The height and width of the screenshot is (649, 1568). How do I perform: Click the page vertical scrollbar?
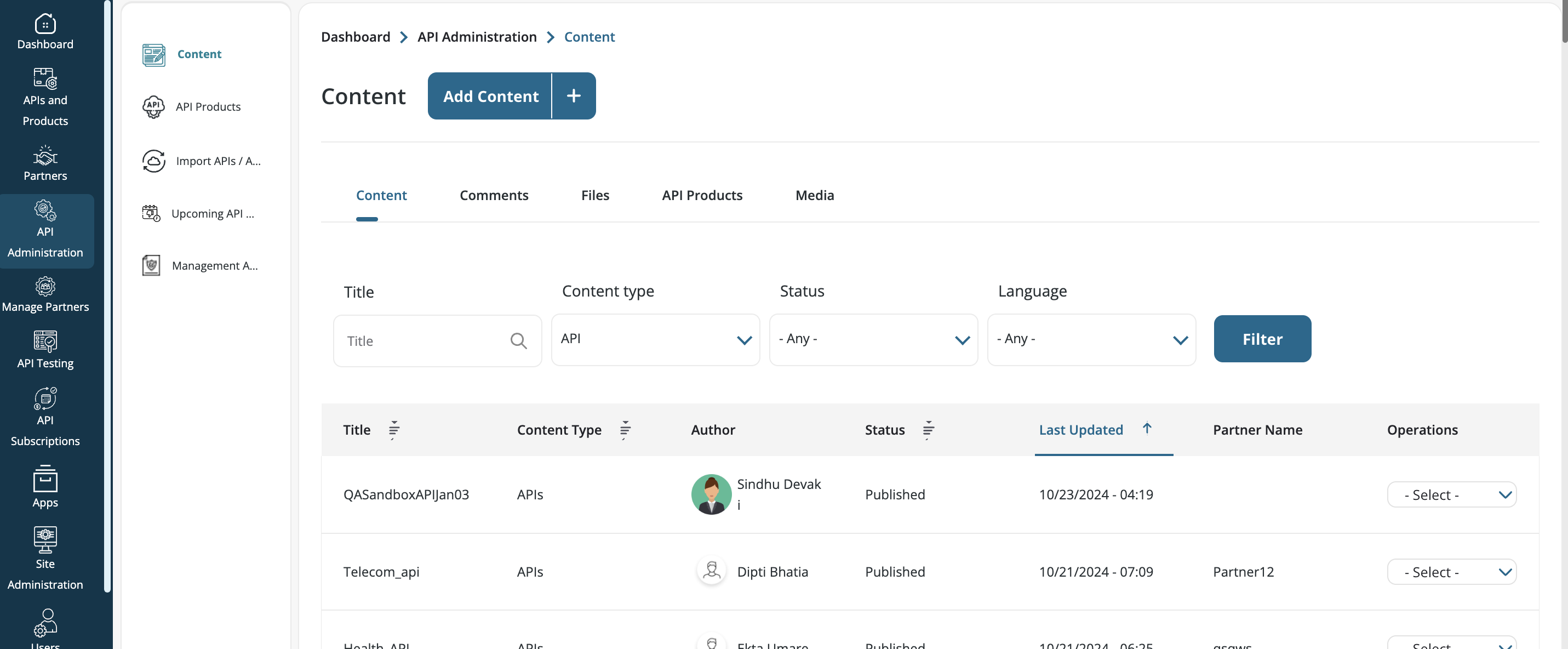(1564, 22)
